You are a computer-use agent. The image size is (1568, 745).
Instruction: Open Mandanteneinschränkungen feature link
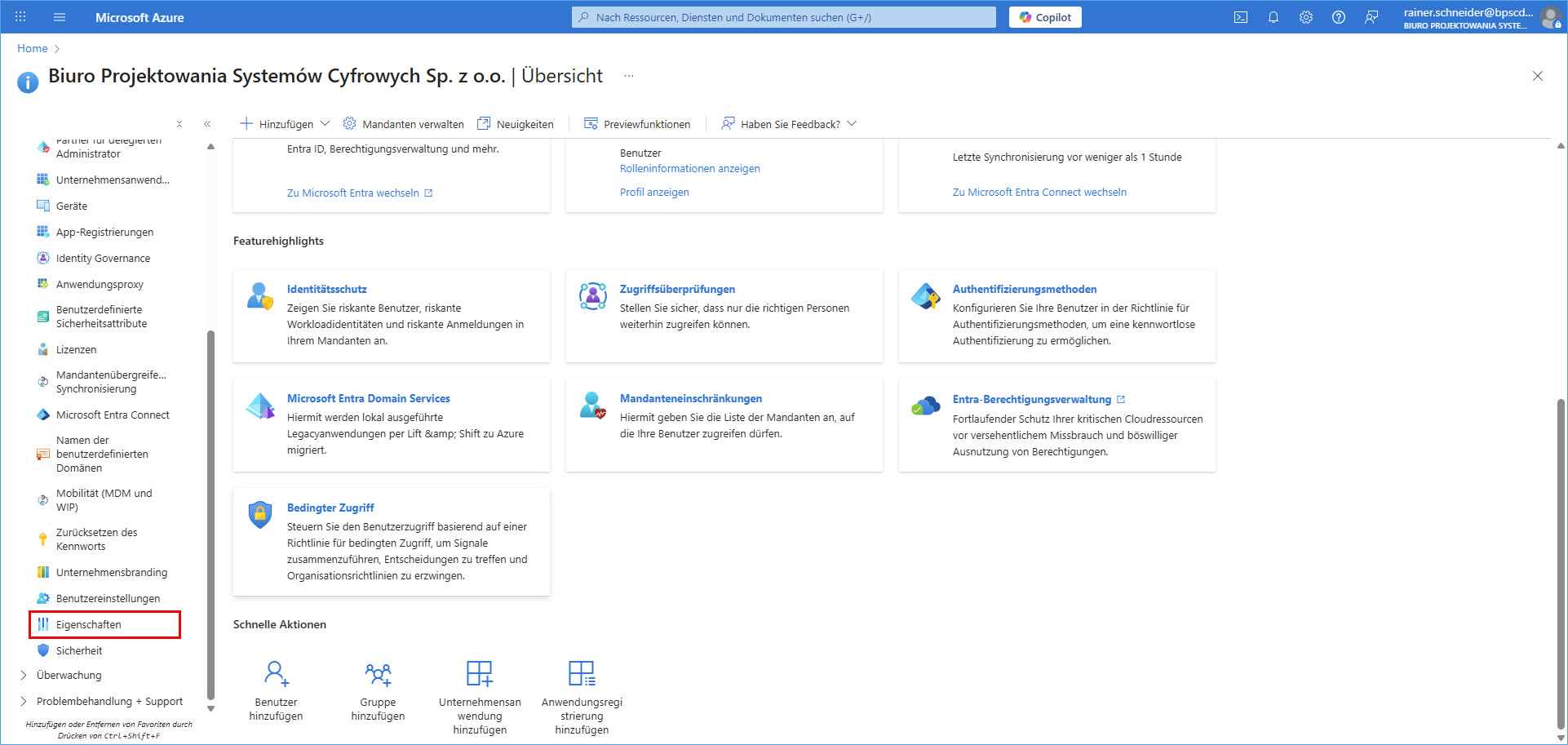pos(691,398)
